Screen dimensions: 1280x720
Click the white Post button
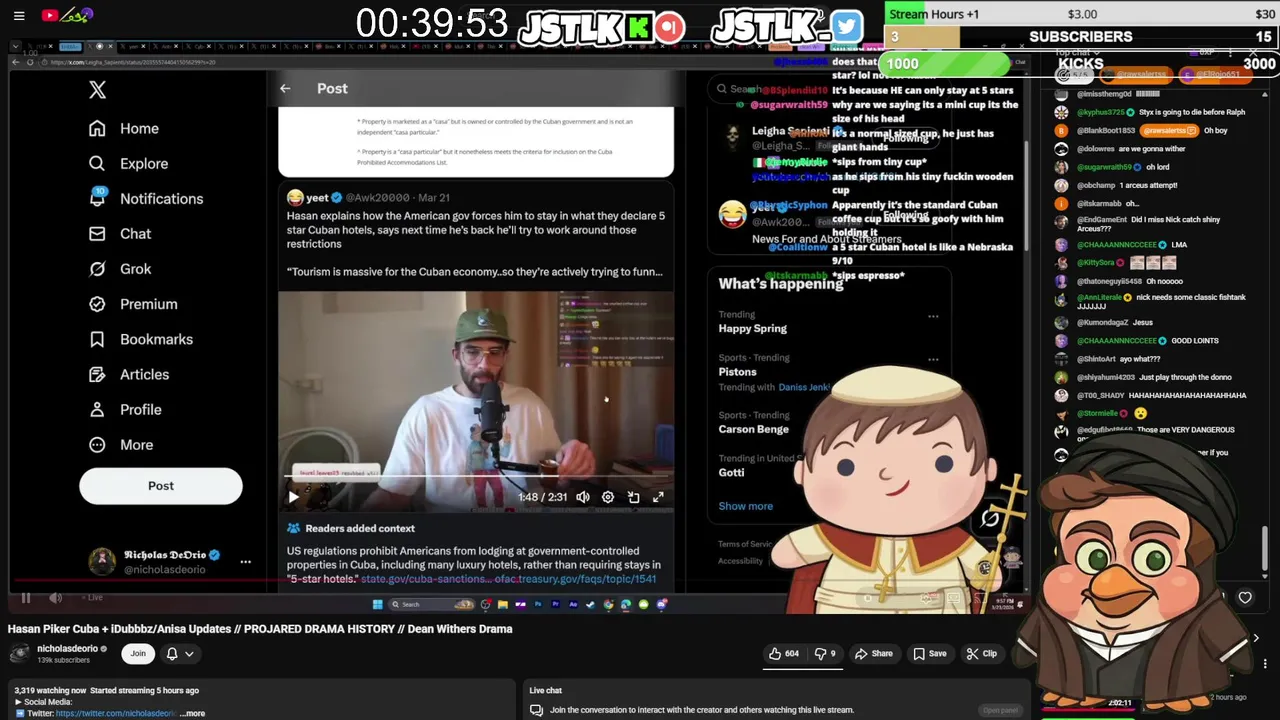click(161, 486)
